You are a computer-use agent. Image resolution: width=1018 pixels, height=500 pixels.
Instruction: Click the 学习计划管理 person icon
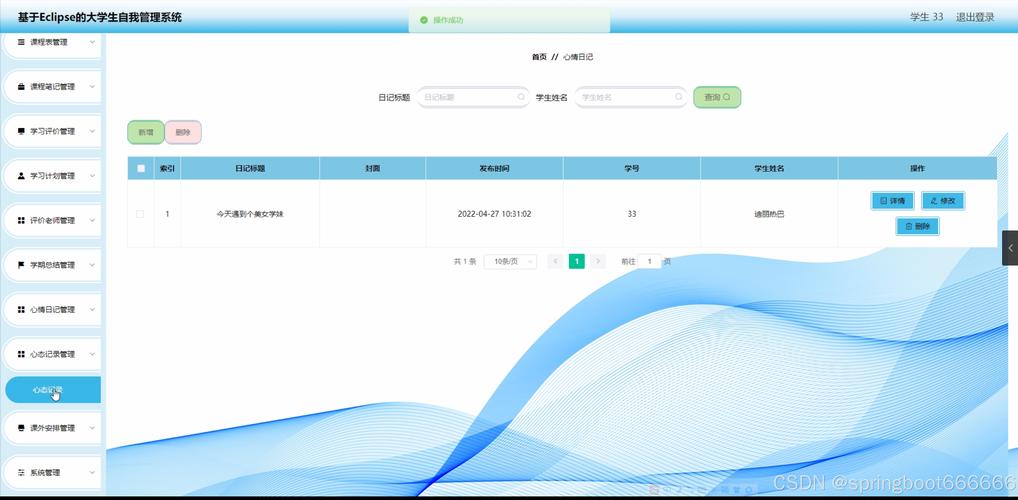(21, 176)
